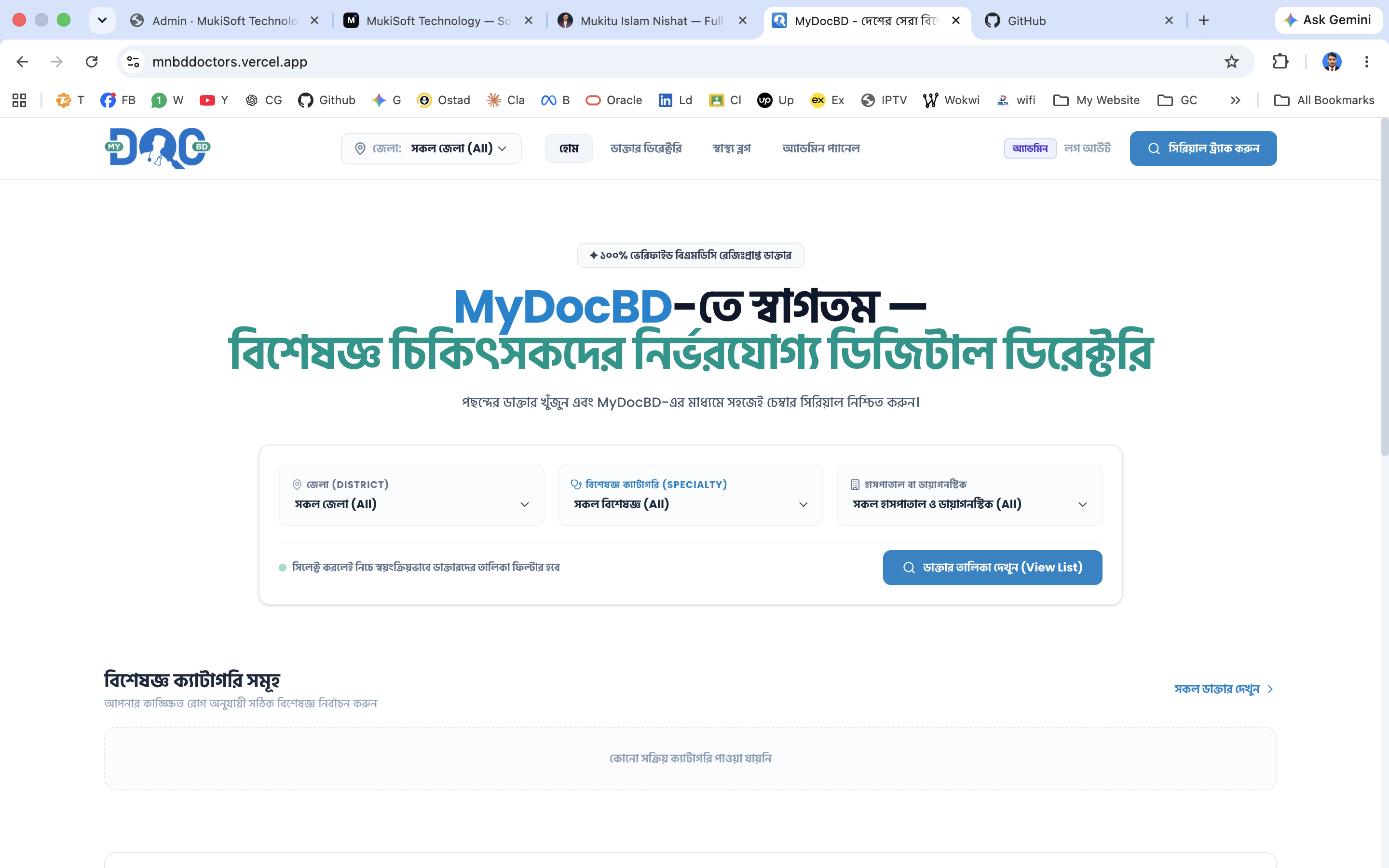
Task: Click the লগ আউট link
Action: point(1087,149)
